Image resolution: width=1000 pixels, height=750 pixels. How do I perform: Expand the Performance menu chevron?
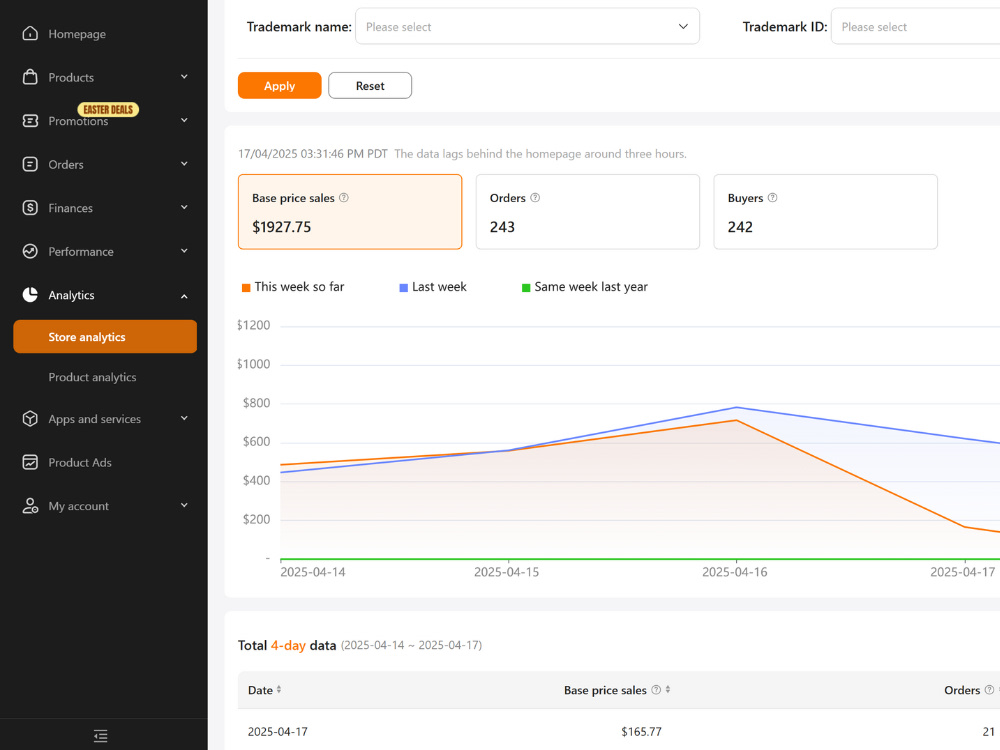(x=184, y=251)
